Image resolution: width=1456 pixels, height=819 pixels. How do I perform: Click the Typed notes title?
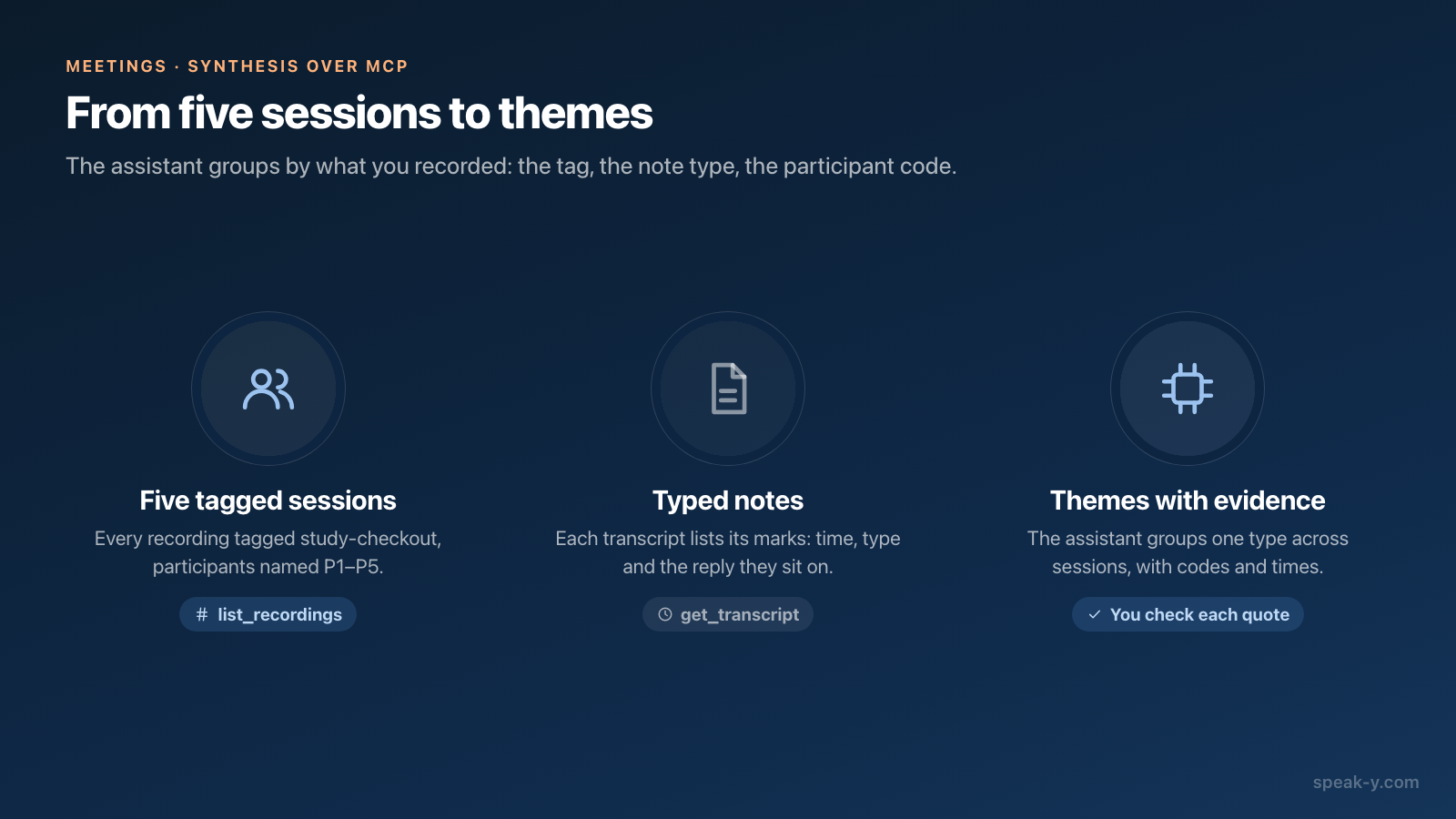728,500
